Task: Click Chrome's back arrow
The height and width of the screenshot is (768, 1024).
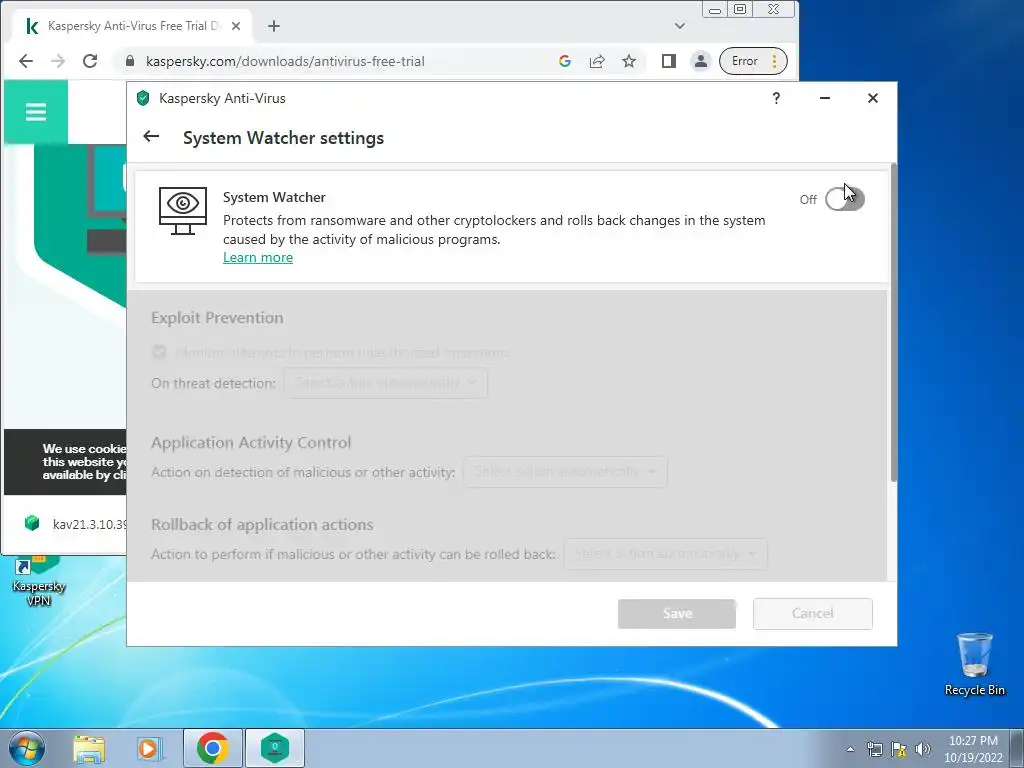Action: (25, 61)
